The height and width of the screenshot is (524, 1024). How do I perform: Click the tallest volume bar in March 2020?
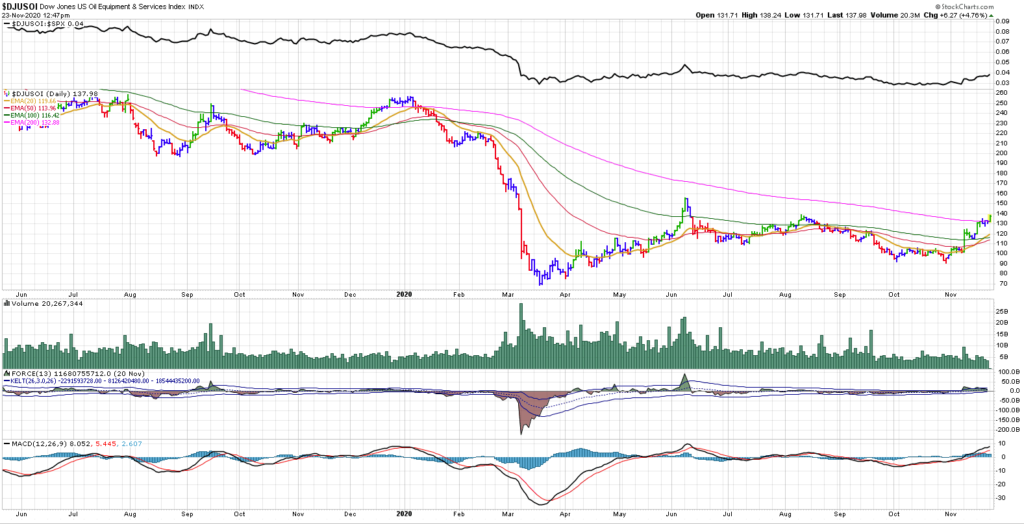coord(521,336)
